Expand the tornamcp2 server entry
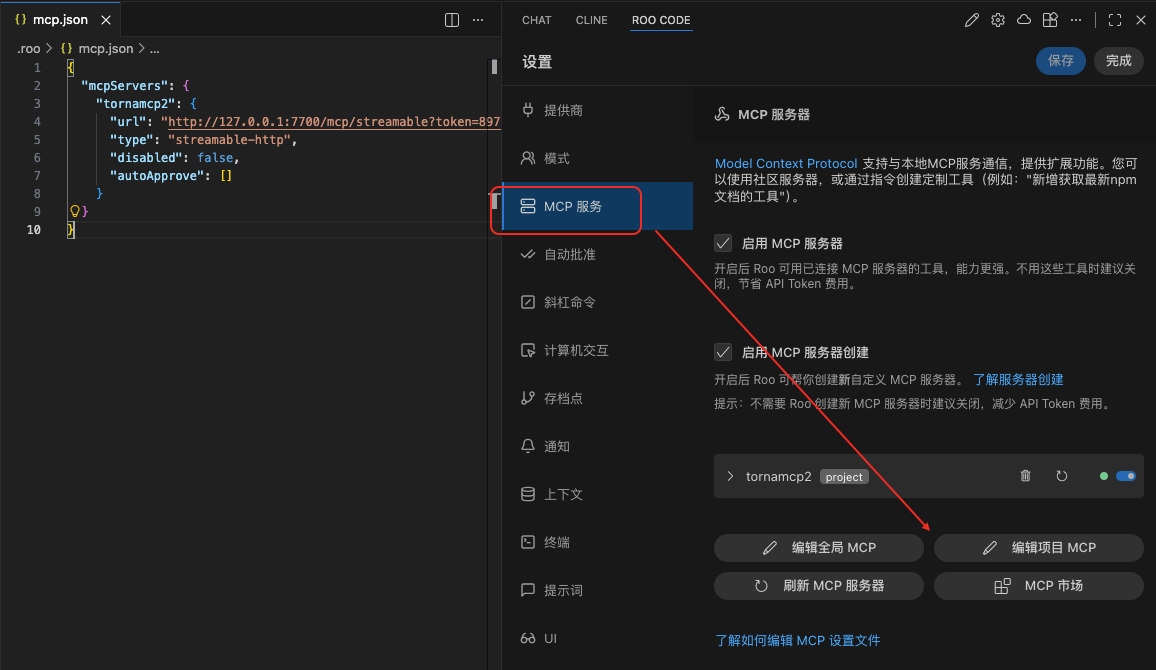1156x670 pixels. (731, 476)
